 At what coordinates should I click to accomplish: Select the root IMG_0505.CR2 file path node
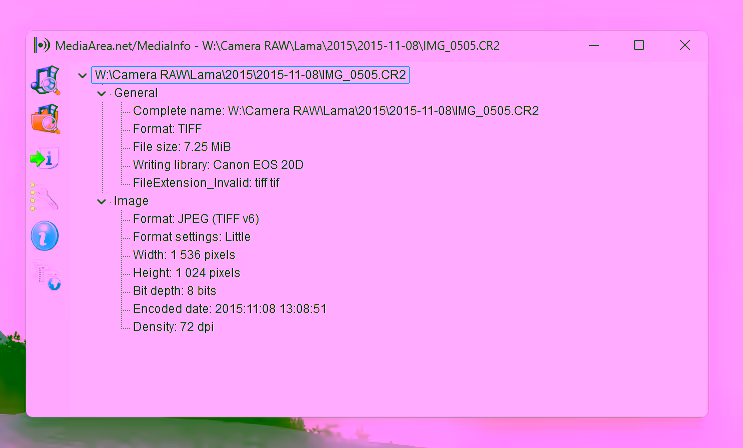click(251, 75)
